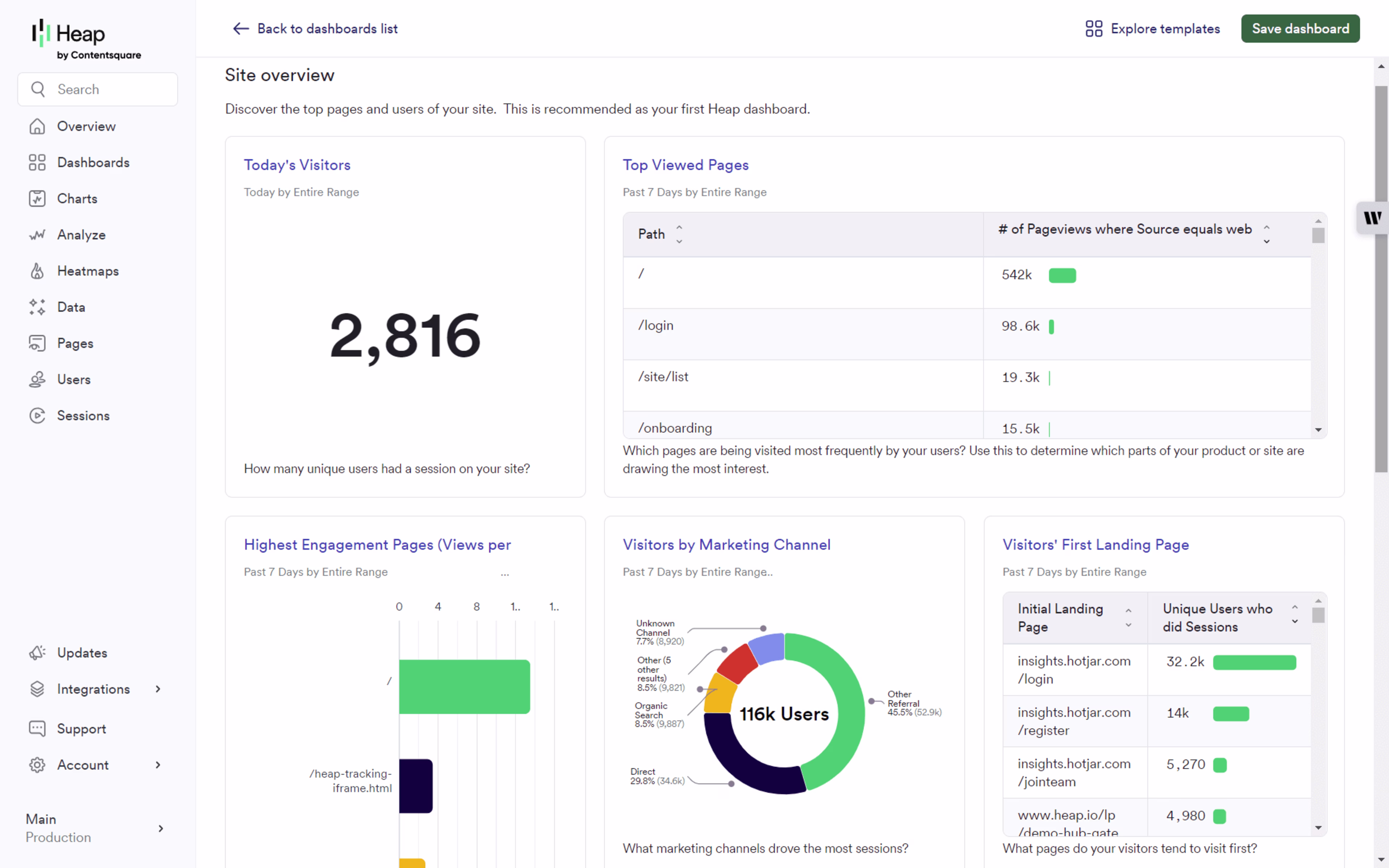Open the Charts sidebar icon
This screenshot has width=1389, height=868.
pyautogui.click(x=37, y=199)
